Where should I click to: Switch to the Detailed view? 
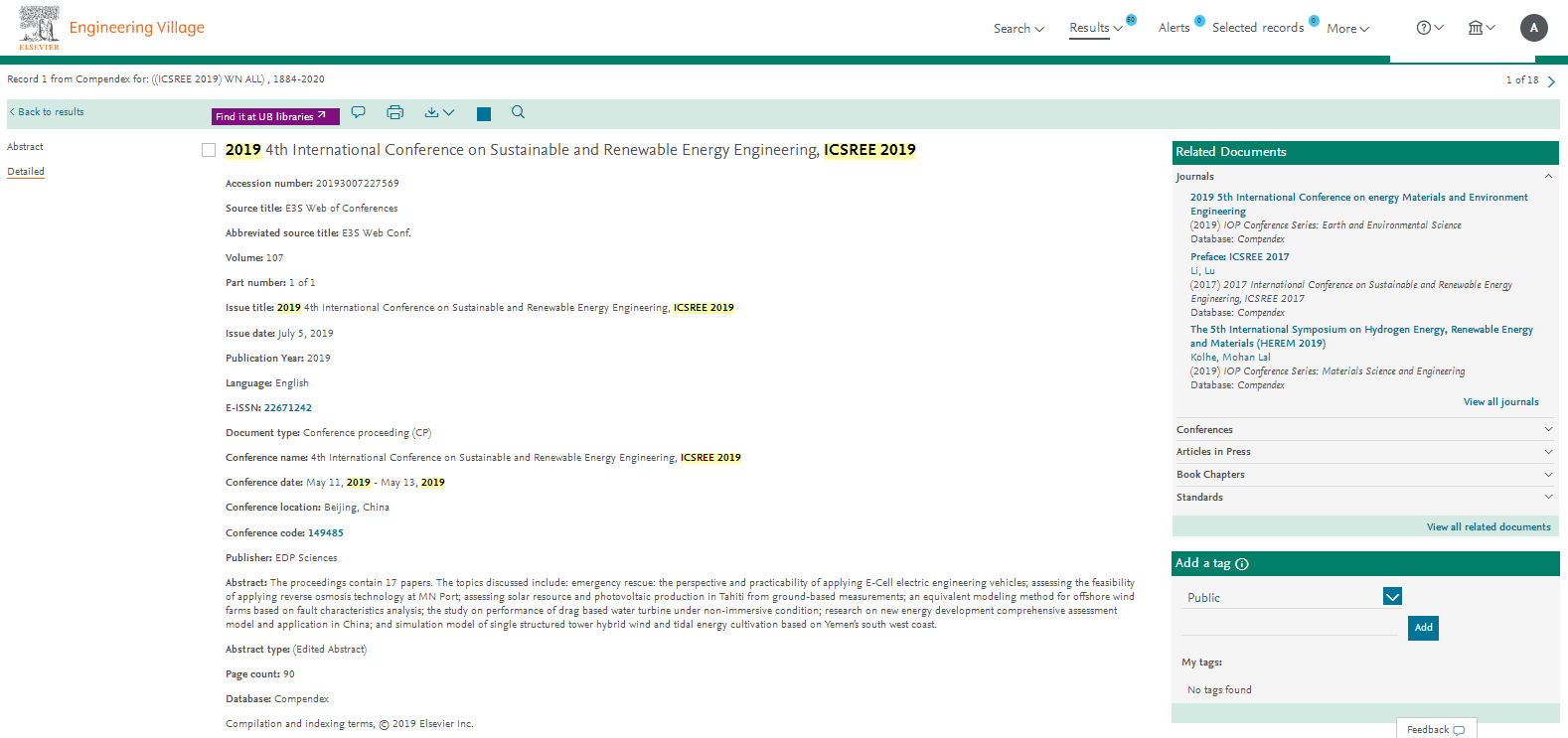coord(26,172)
